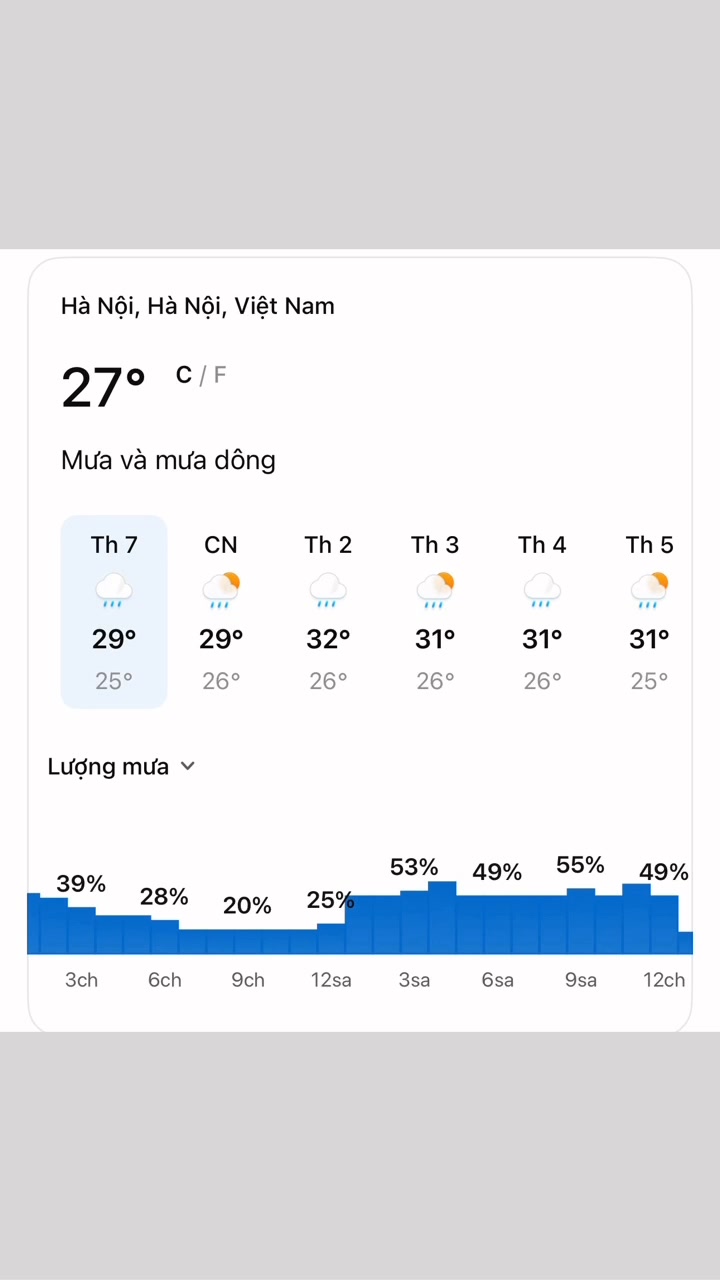Select Celsius C temperature unit
The image size is (720, 1280).
tap(184, 375)
